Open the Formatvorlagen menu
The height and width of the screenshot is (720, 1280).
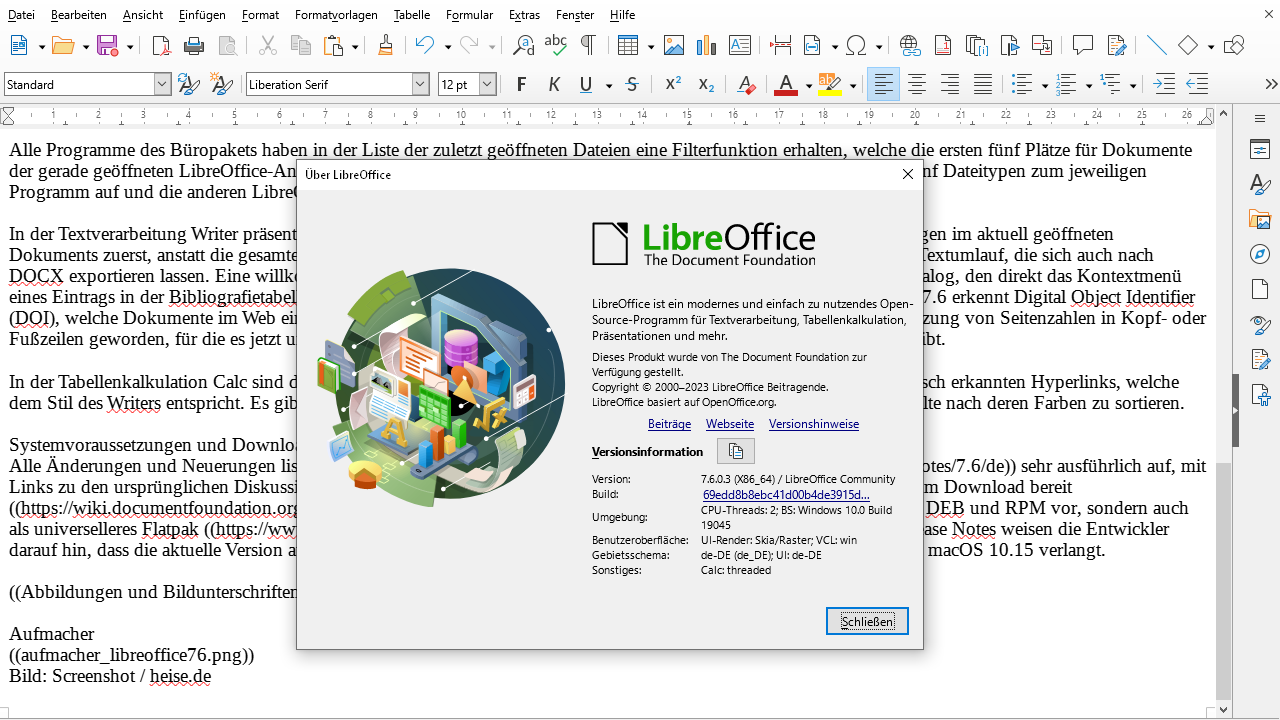336,15
